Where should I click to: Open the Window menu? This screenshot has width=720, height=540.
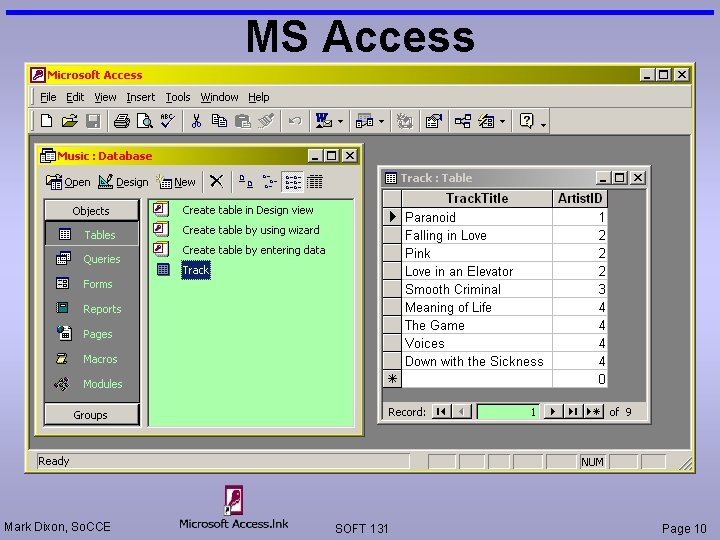pos(219,97)
